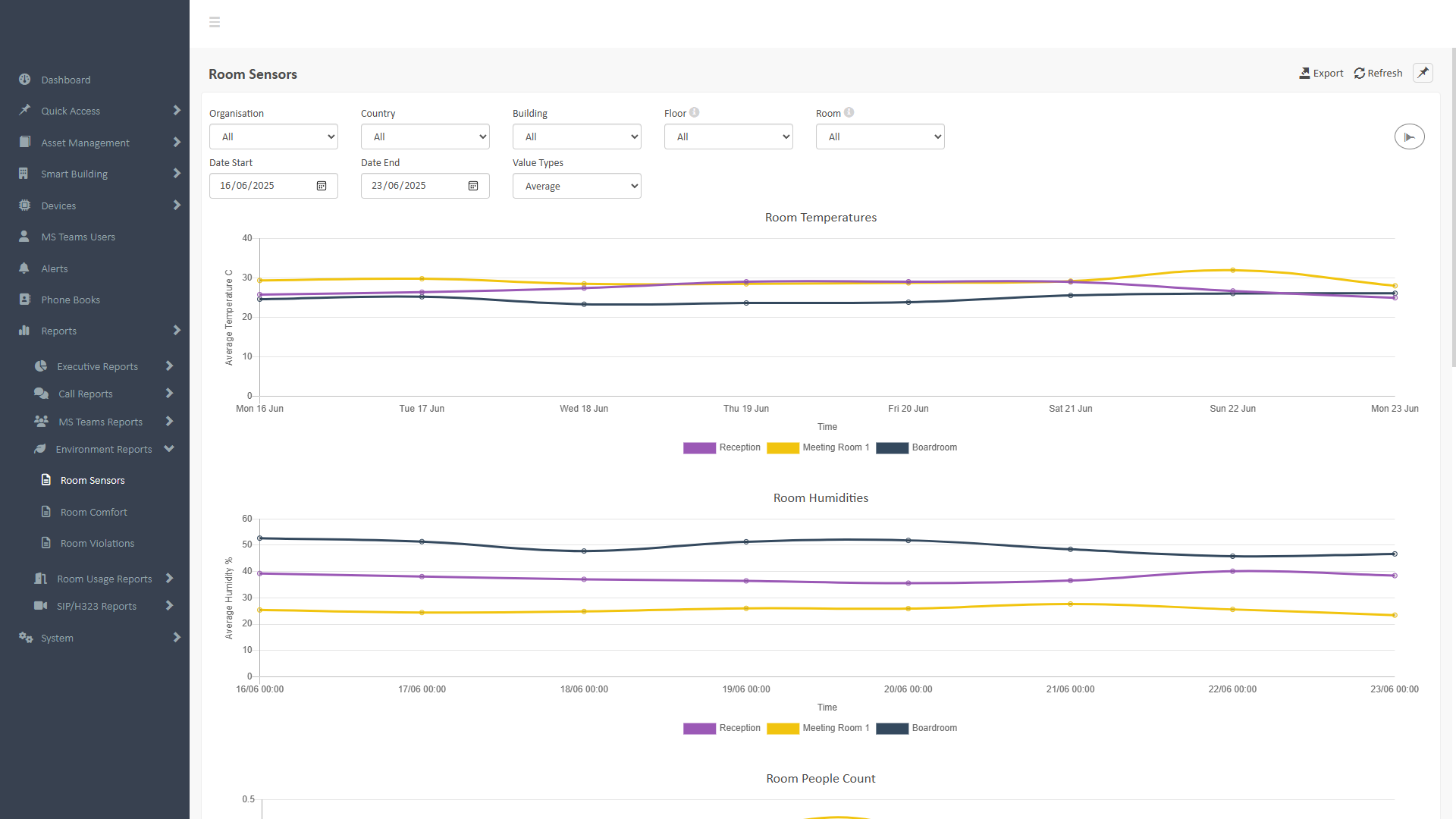Open the Date Start calendar picker

322,186
